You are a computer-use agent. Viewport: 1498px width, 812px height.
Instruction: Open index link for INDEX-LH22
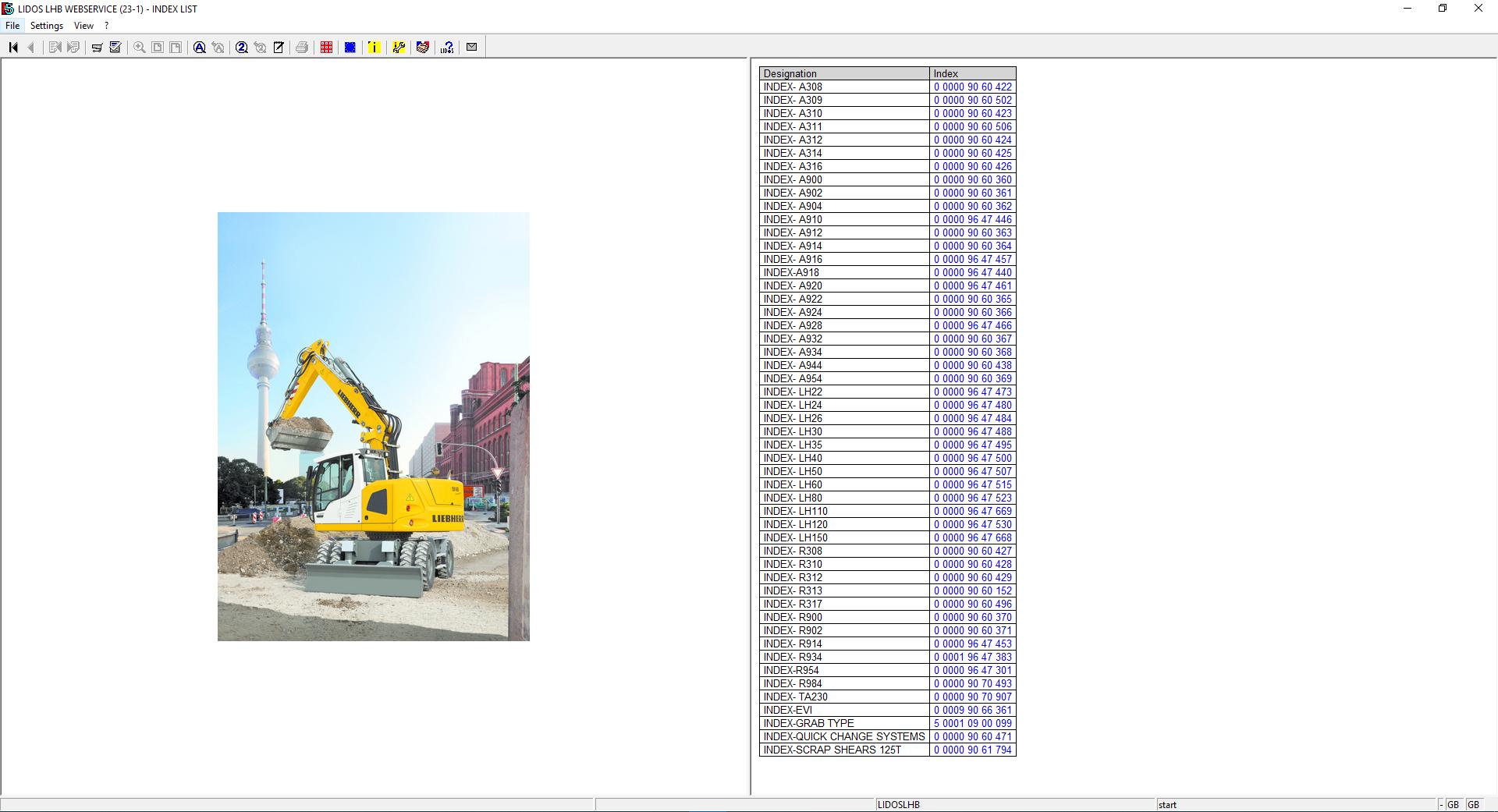click(x=971, y=392)
